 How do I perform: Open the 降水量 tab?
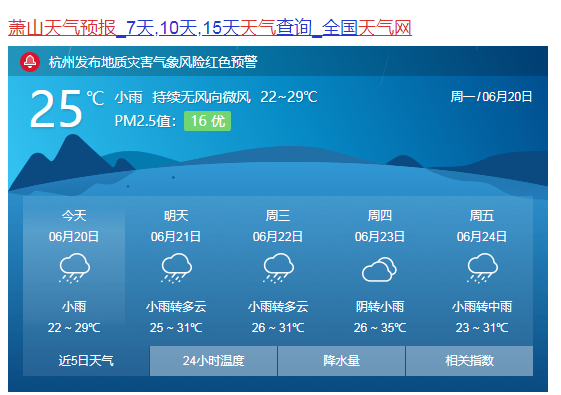[341, 361]
